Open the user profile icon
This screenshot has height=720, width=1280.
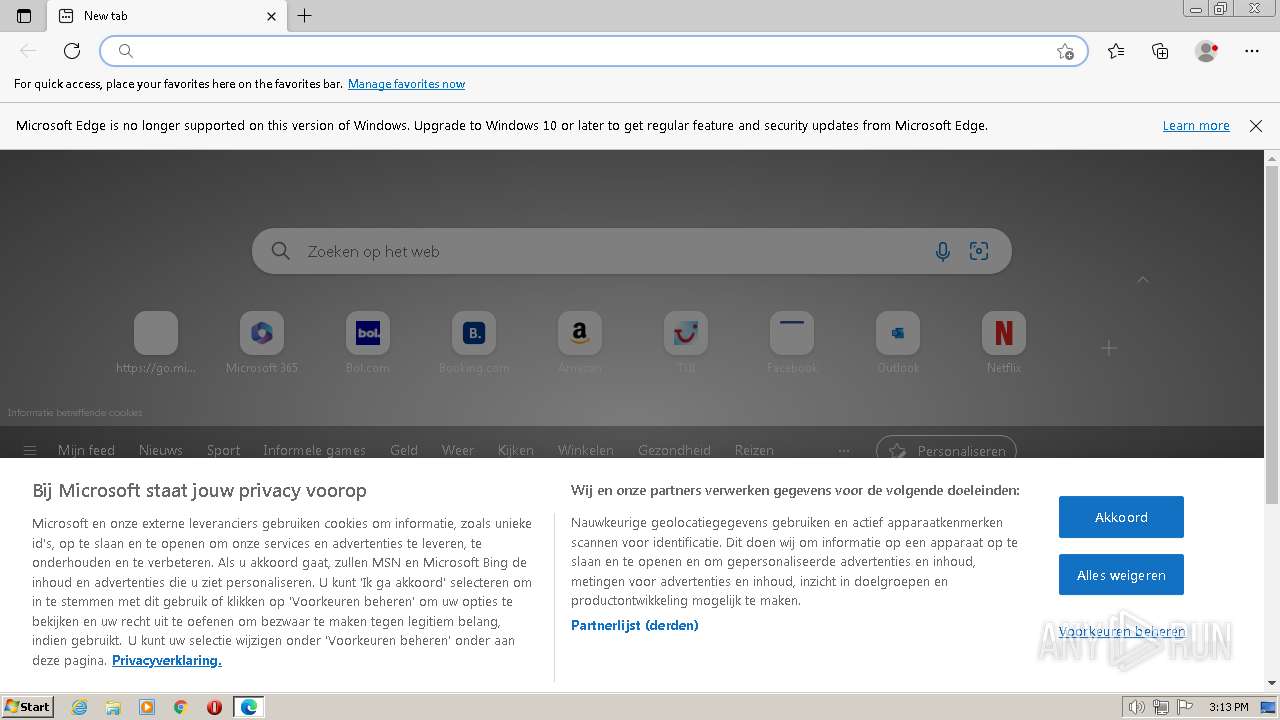coord(1207,51)
